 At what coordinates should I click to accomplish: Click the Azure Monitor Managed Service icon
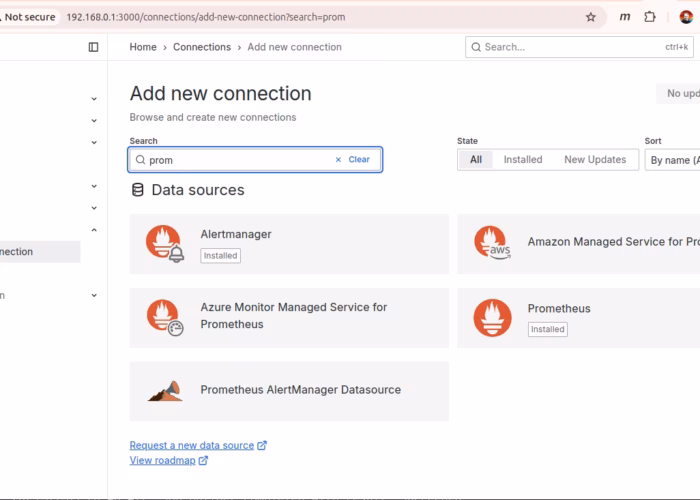164,316
